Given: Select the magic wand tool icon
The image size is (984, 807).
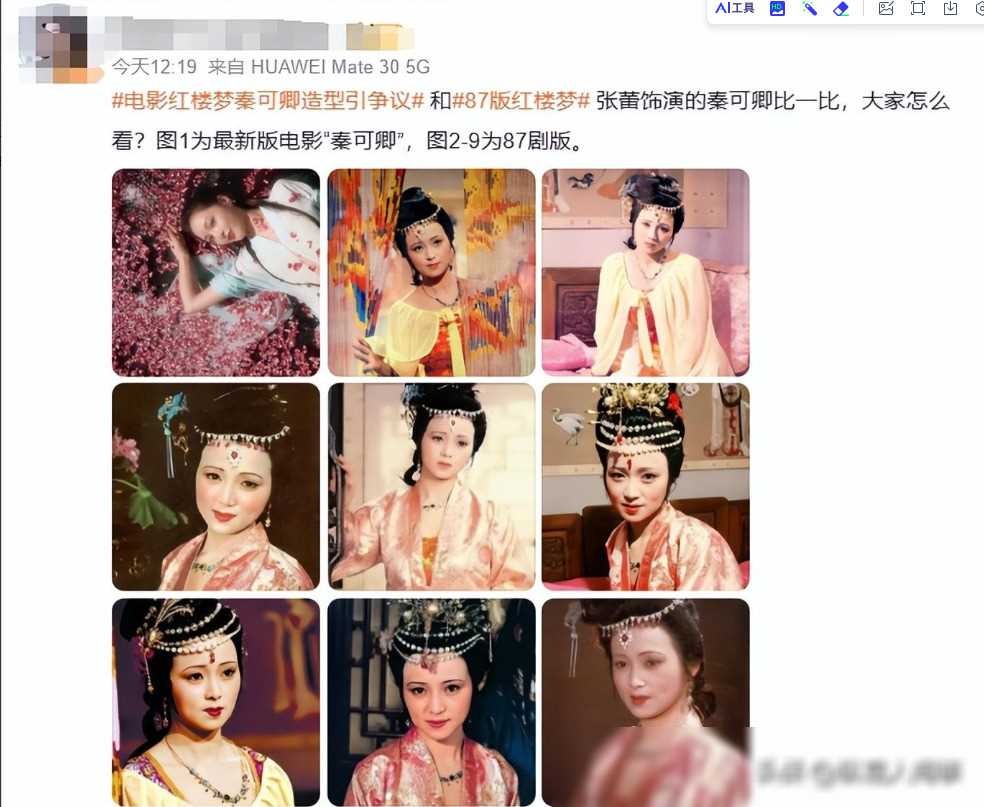Looking at the screenshot, I should pos(810,8).
